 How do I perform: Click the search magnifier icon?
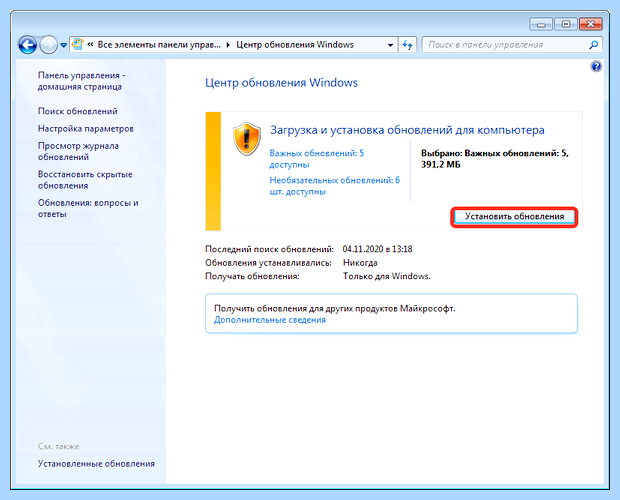click(x=593, y=45)
